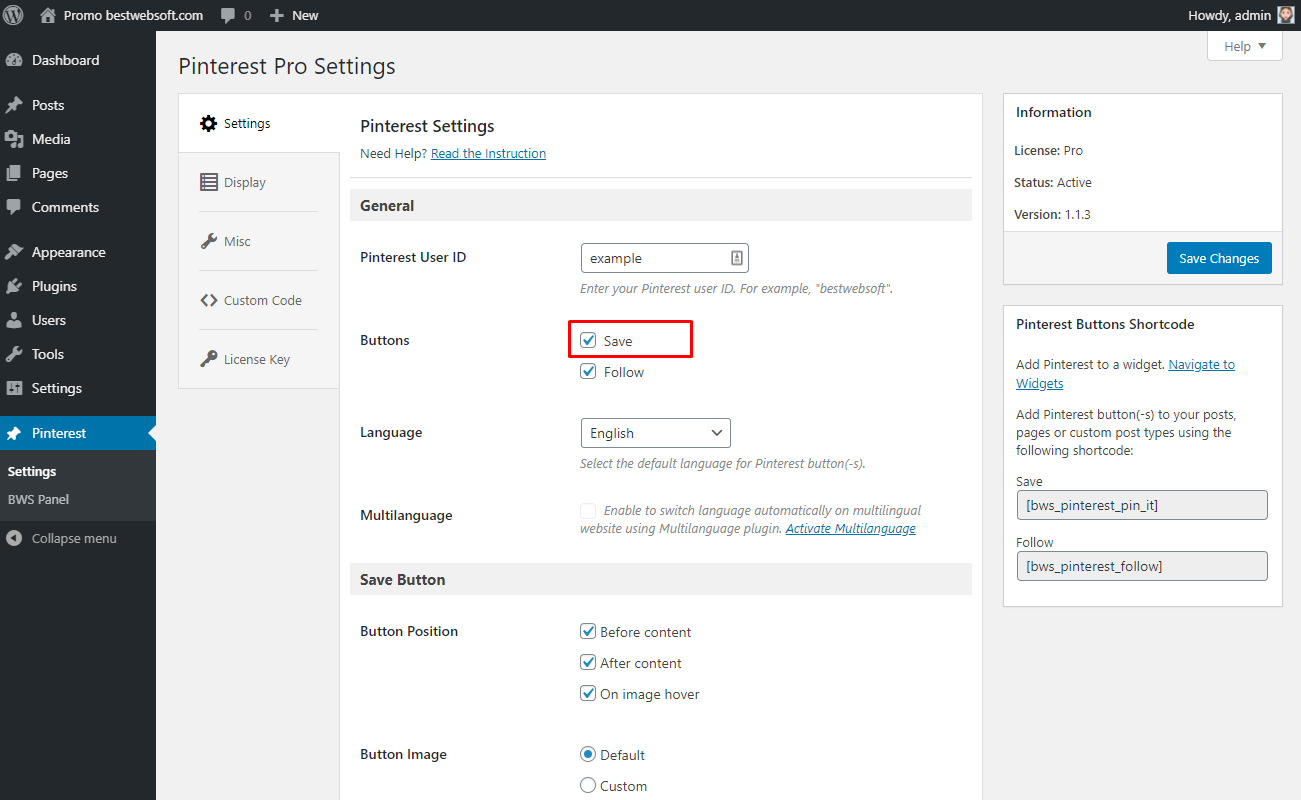Click Promo bestwebsoft.com site link
Viewport: 1301px width, 800px height.
click(x=133, y=15)
